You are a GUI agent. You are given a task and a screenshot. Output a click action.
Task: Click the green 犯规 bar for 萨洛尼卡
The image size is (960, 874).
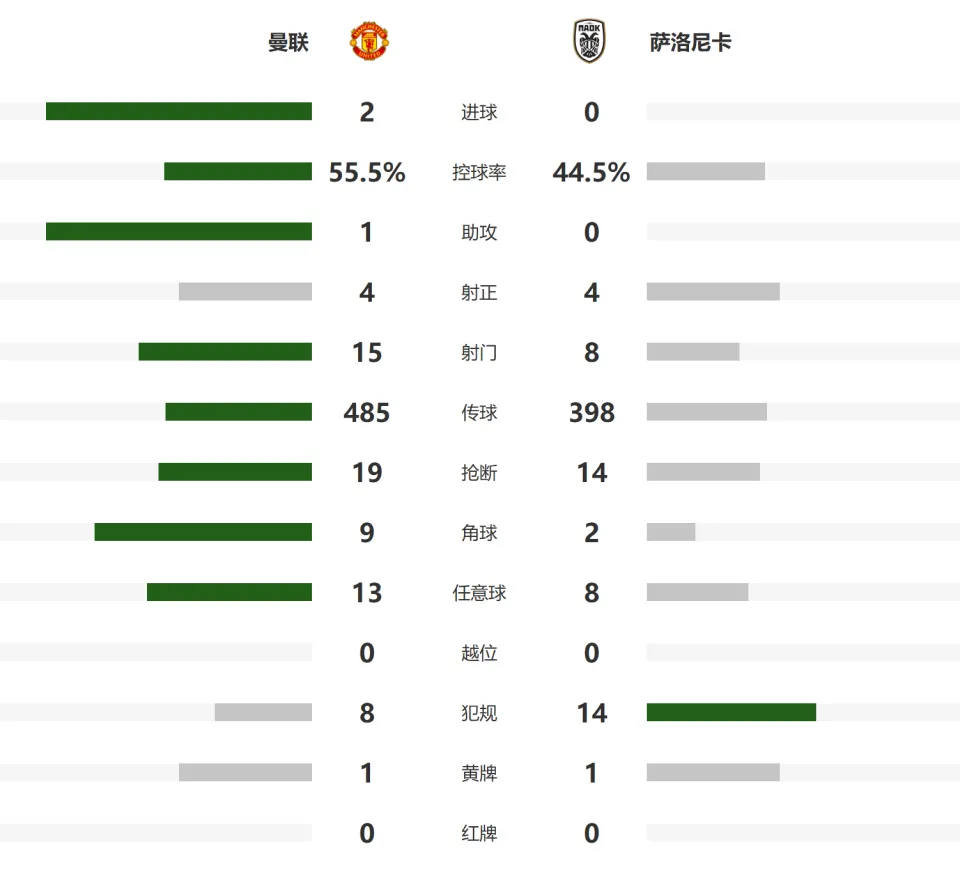[x=732, y=712]
